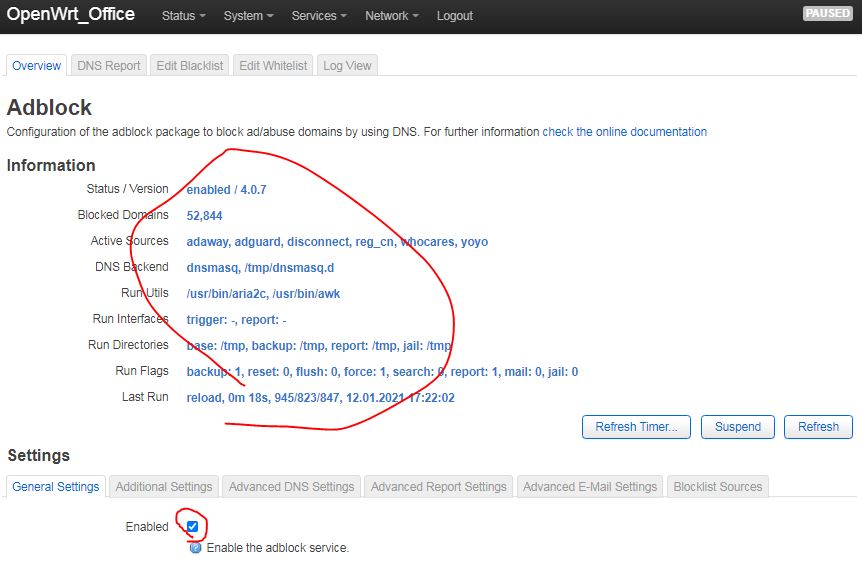Open the Edit Whitelist tab
Image resolution: width=862 pixels, height=568 pixels.
(272, 65)
